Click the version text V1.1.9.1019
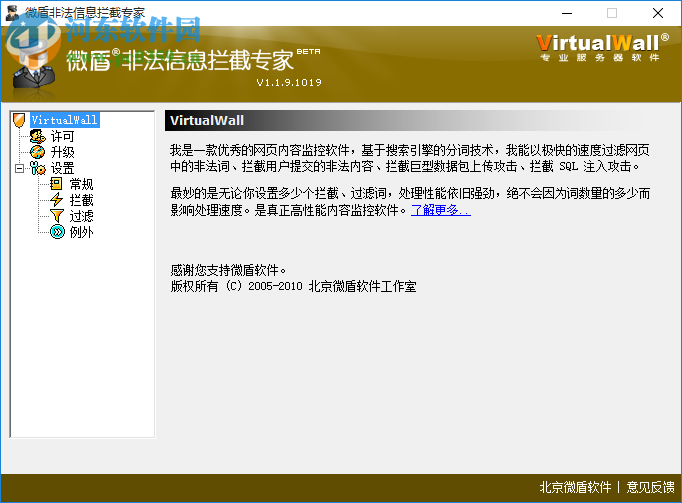 click(289, 83)
